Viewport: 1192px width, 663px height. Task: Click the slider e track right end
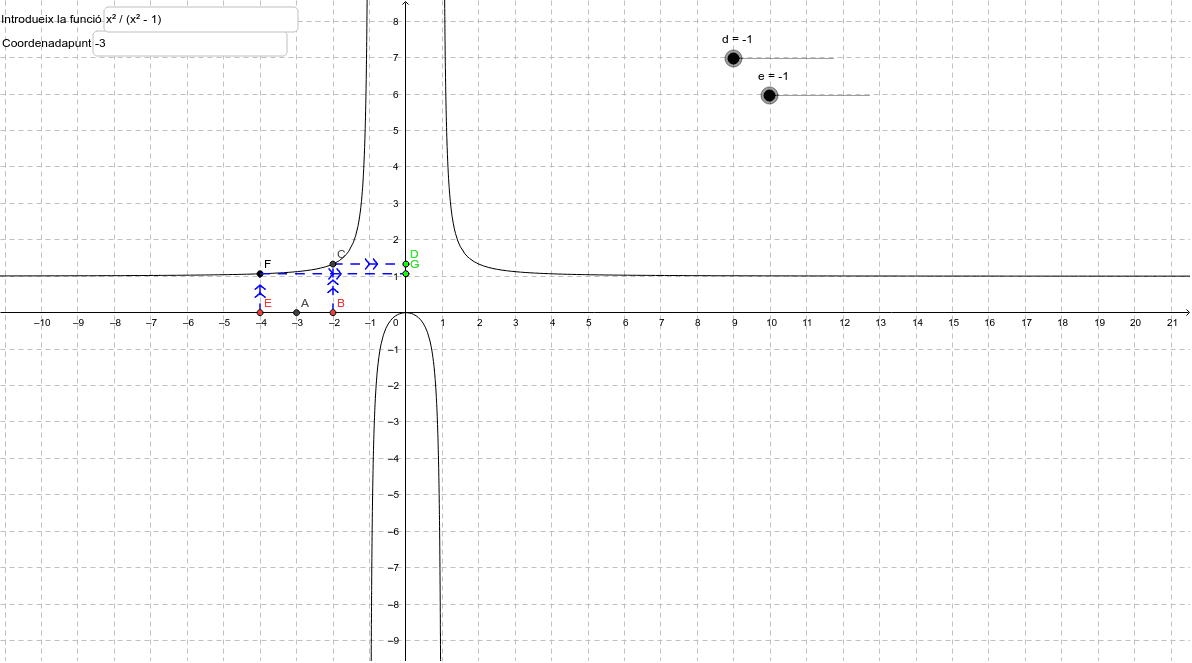coord(868,95)
